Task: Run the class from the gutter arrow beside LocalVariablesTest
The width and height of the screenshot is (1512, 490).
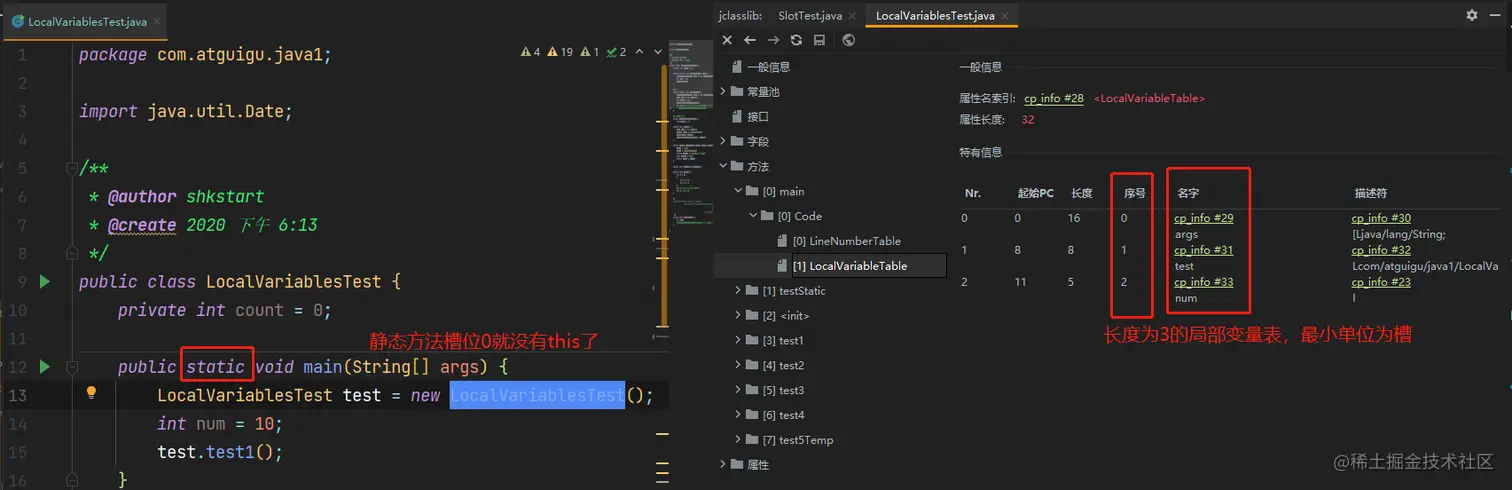Action: point(44,282)
